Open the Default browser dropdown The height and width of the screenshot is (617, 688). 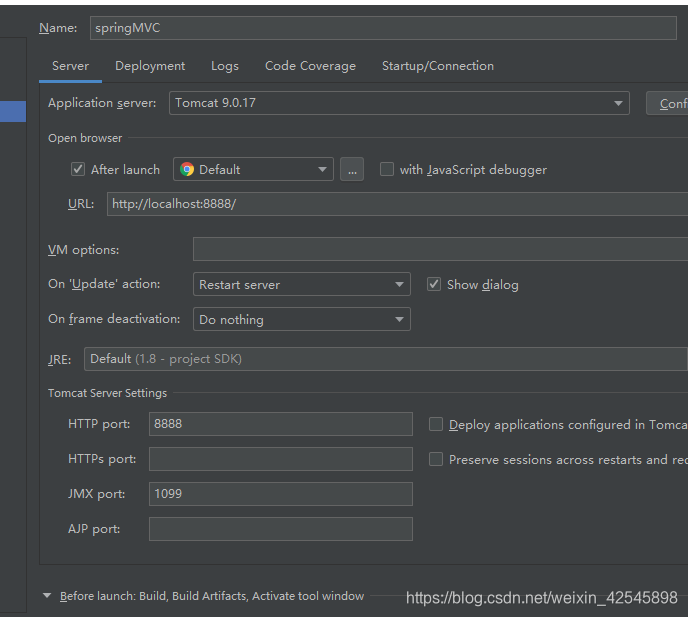click(253, 169)
